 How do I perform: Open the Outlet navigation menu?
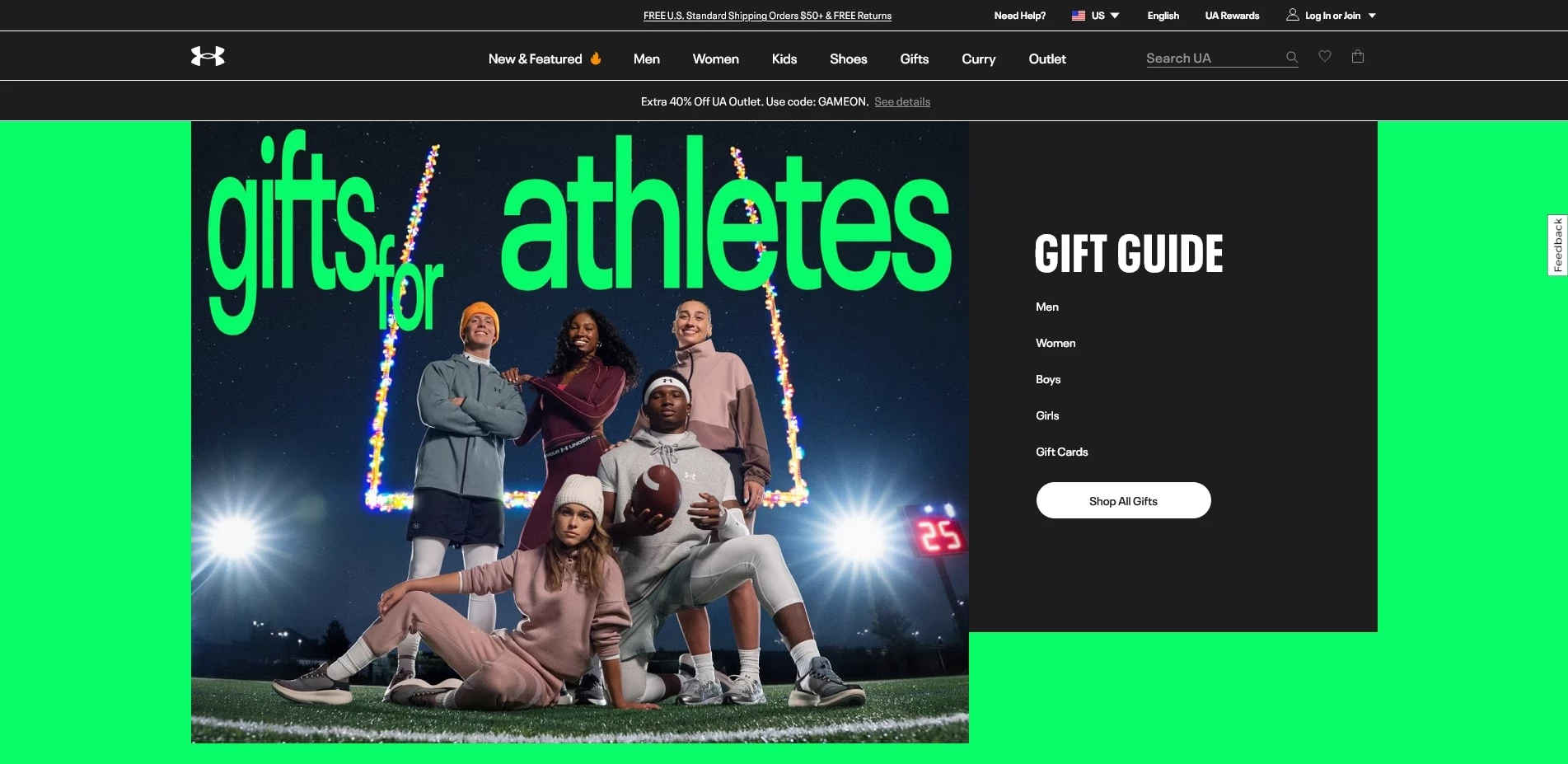tap(1046, 59)
